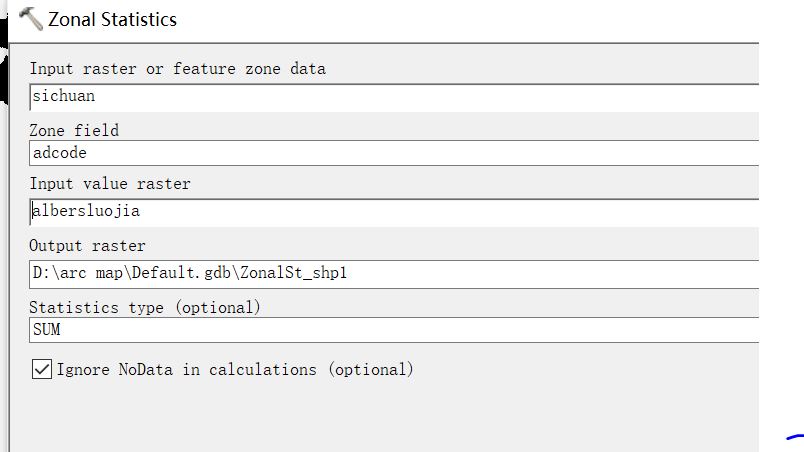Place cursor after the SUM text
Screen dimensions: 804x452
pyautogui.click(x=62, y=330)
